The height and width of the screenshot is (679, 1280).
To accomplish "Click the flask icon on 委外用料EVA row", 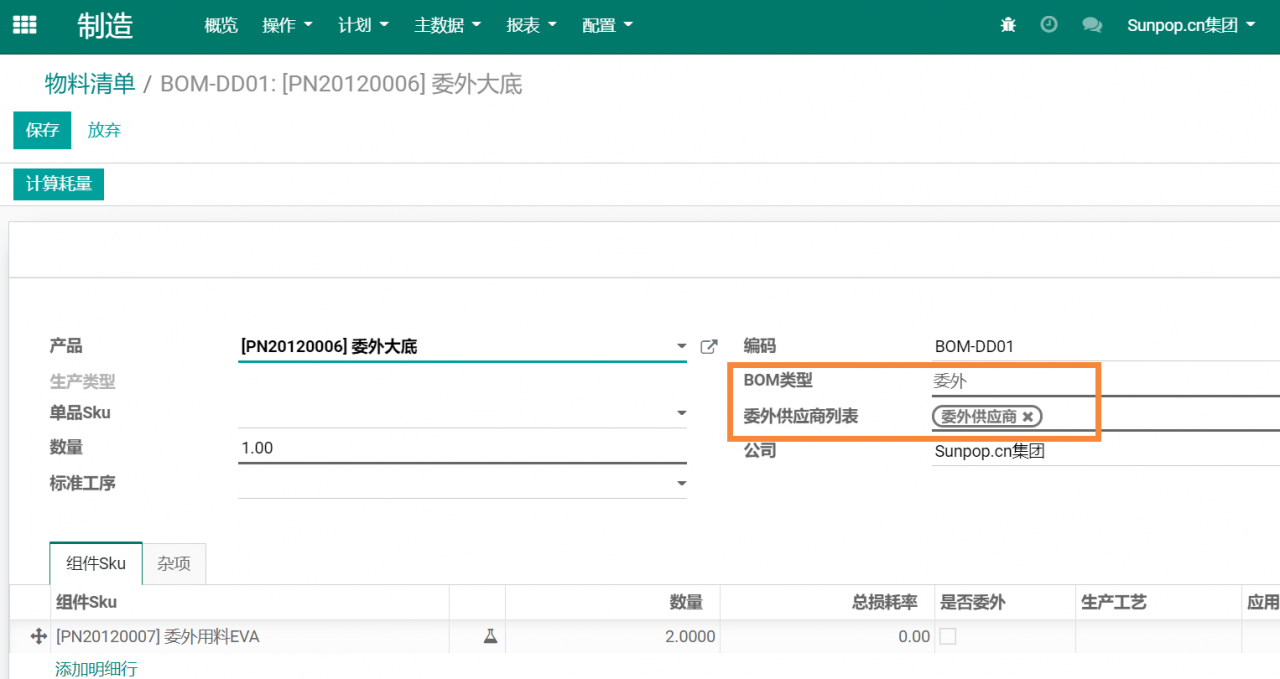I will (490, 636).
